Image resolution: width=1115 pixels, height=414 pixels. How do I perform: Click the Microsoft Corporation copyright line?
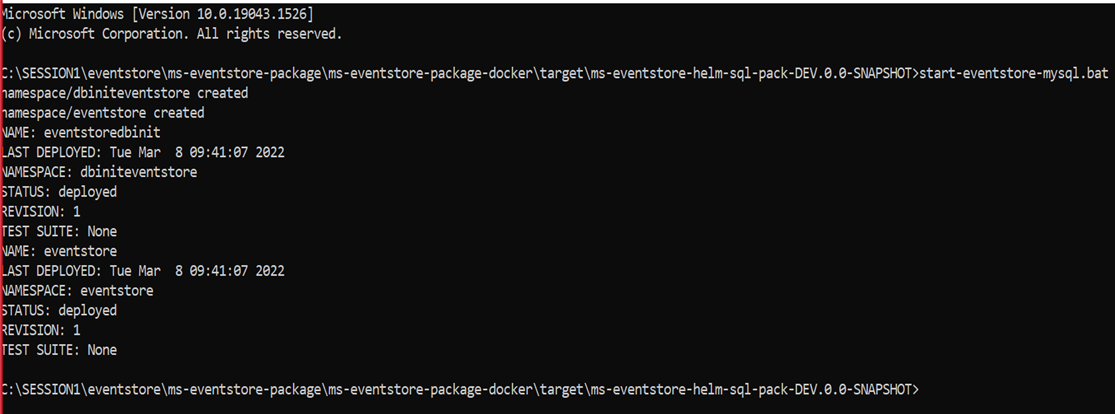pyautogui.click(x=171, y=34)
